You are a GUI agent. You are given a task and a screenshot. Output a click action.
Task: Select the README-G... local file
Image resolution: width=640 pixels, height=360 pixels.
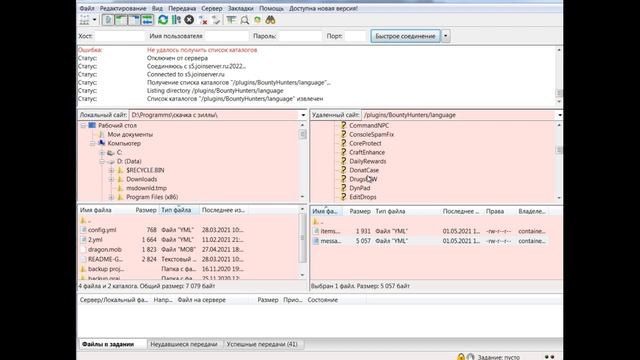(x=105, y=259)
